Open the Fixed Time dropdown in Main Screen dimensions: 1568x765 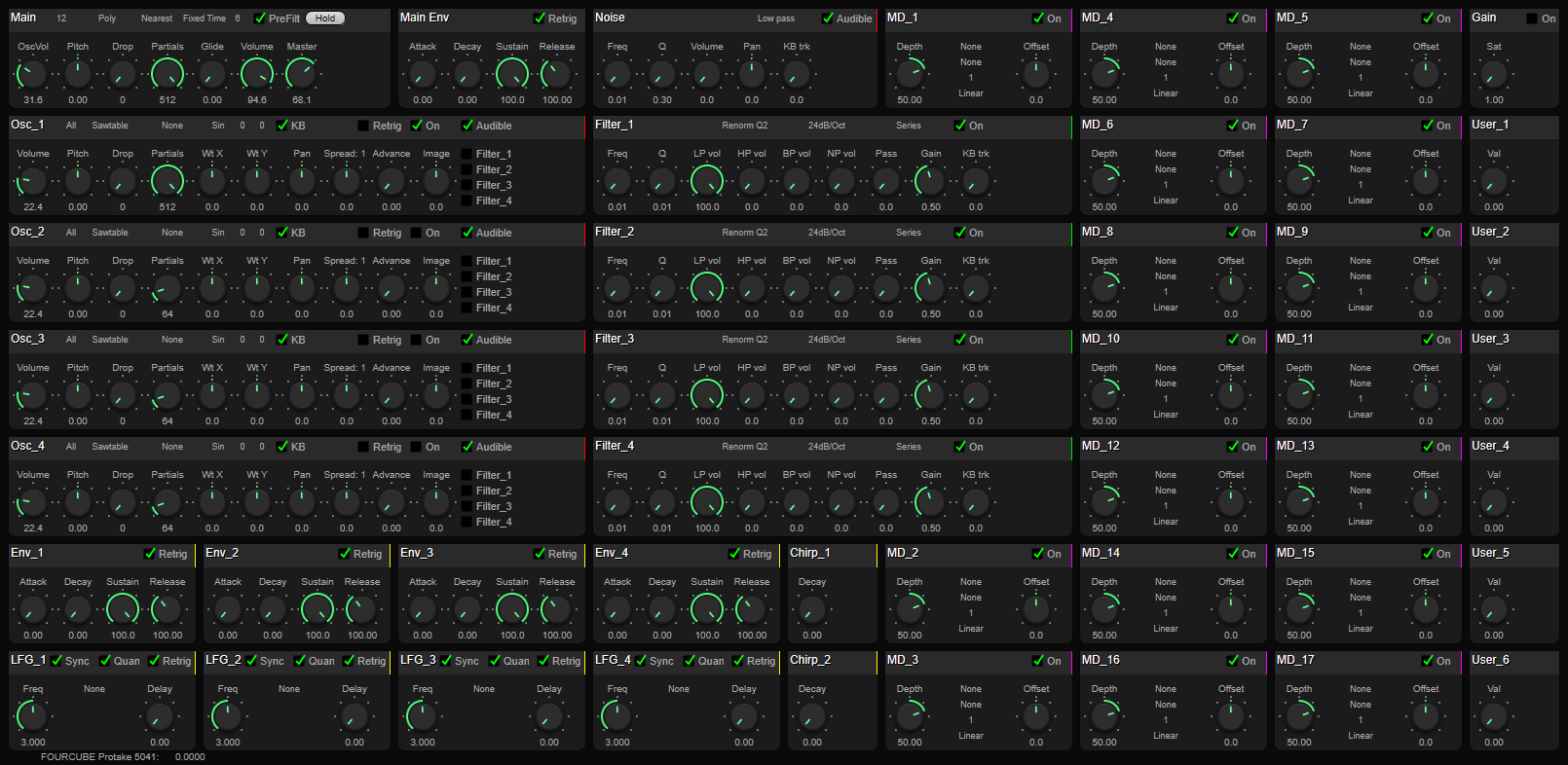[x=205, y=18]
